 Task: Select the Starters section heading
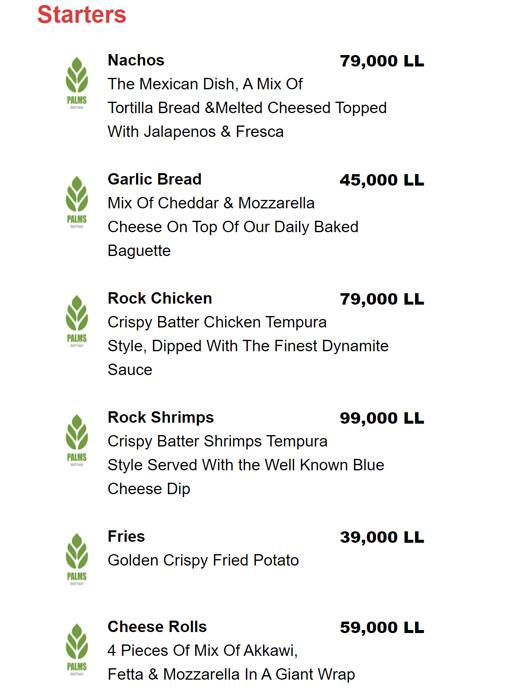tap(82, 14)
